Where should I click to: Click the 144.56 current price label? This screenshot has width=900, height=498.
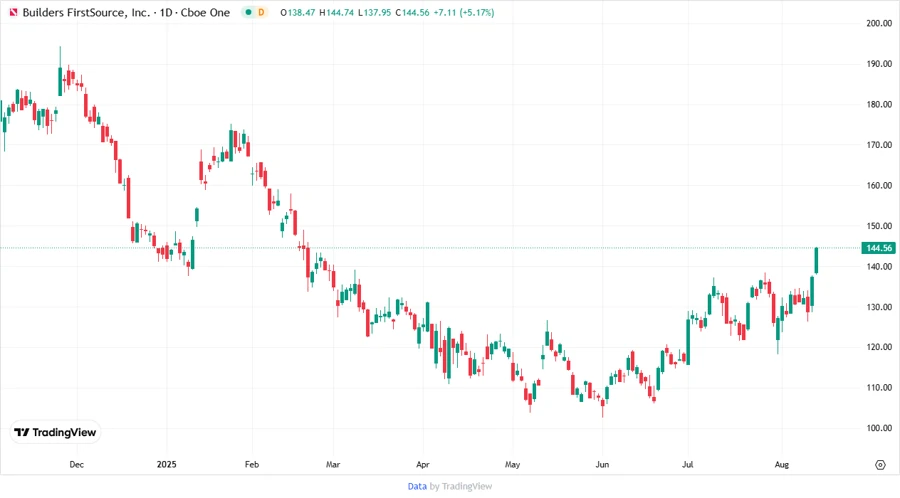click(x=878, y=248)
